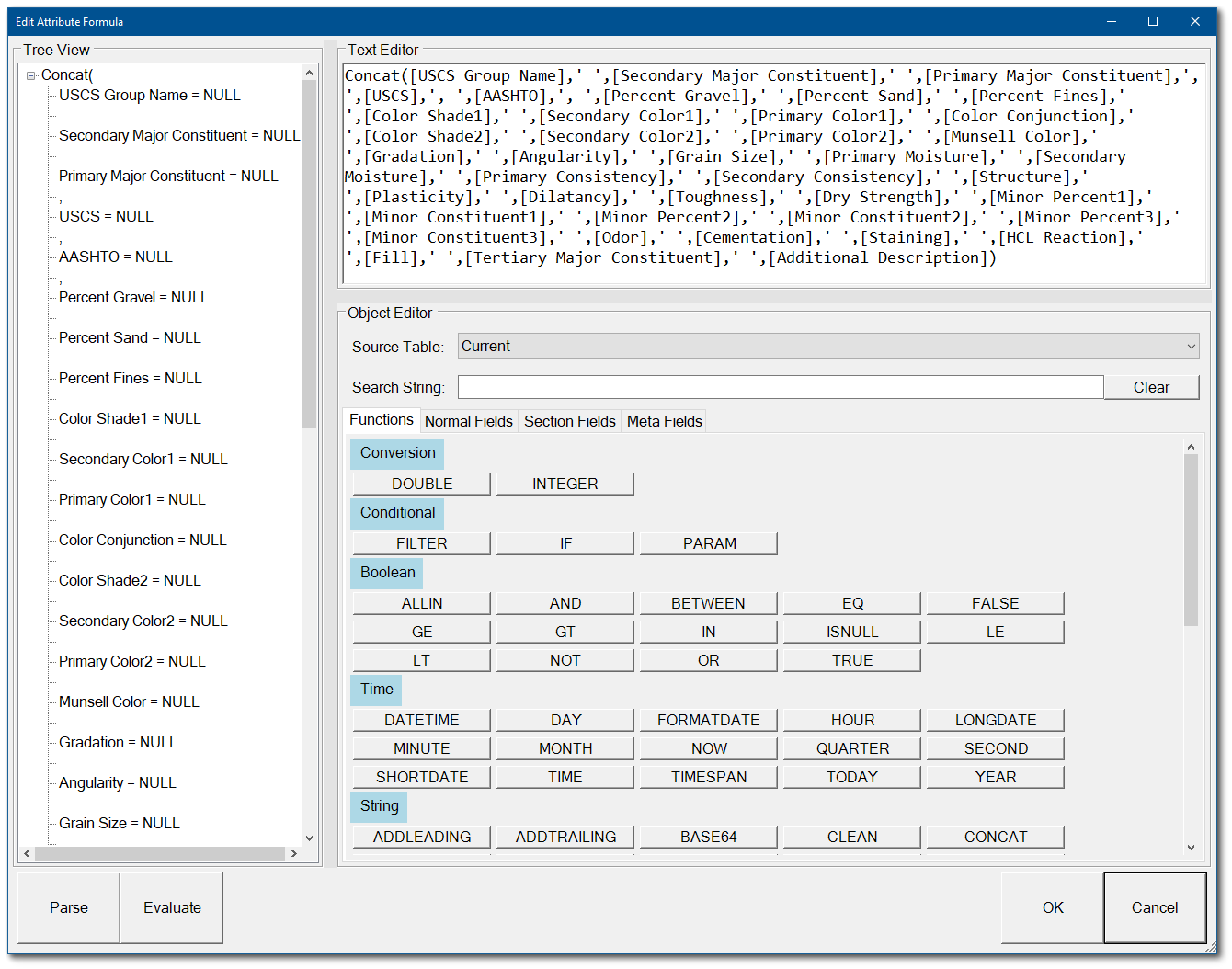Image resolution: width=1232 pixels, height=969 pixels.
Task: Insert the GE function
Action: tap(422, 632)
